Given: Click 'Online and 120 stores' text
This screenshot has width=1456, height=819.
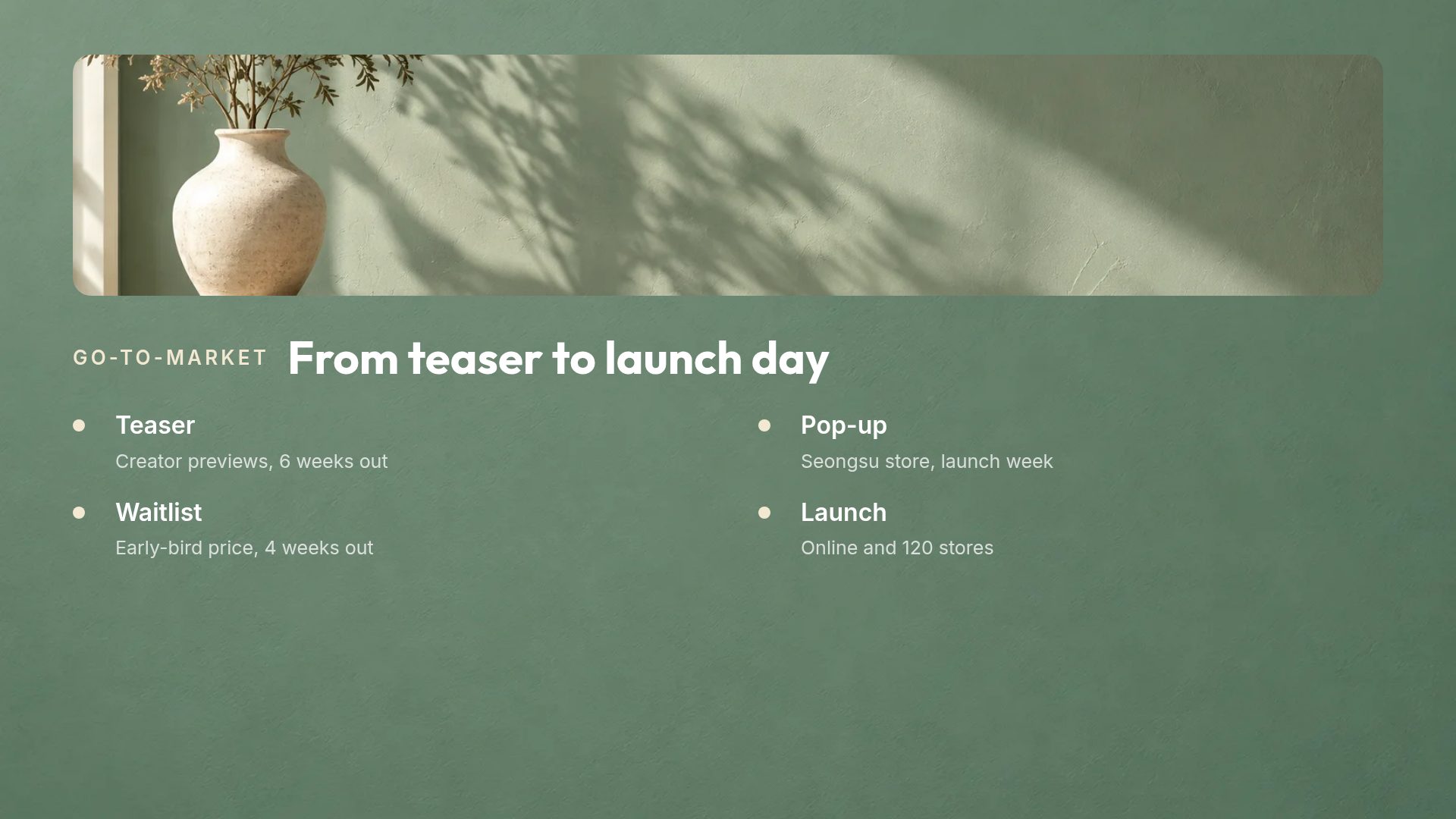Looking at the screenshot, I should [x=896, y=548].
